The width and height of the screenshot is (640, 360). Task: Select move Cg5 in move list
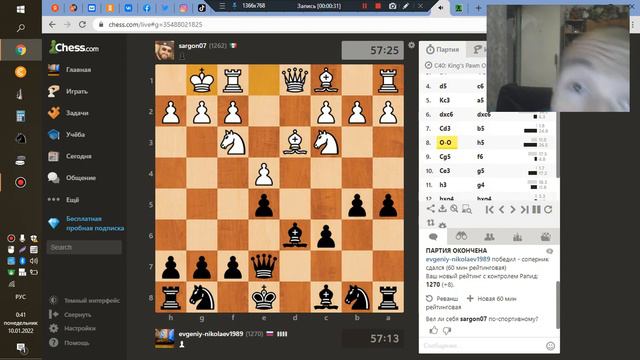[445, 157]
